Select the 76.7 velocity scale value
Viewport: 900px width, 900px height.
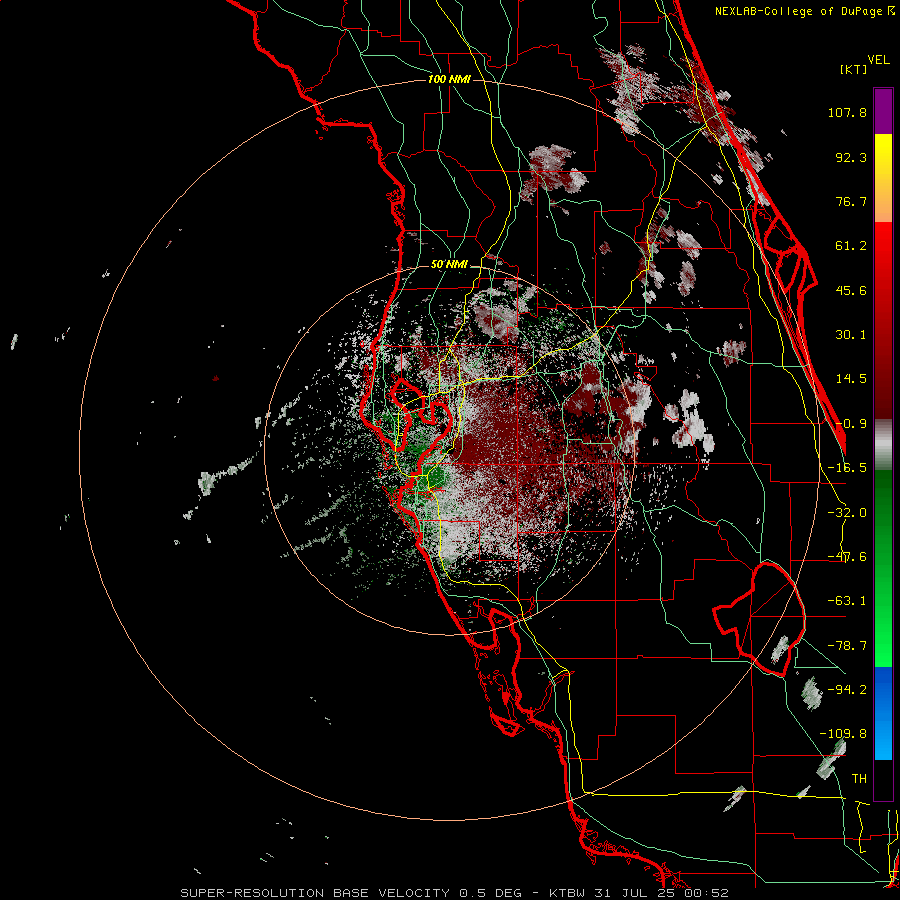click(851, 201)
